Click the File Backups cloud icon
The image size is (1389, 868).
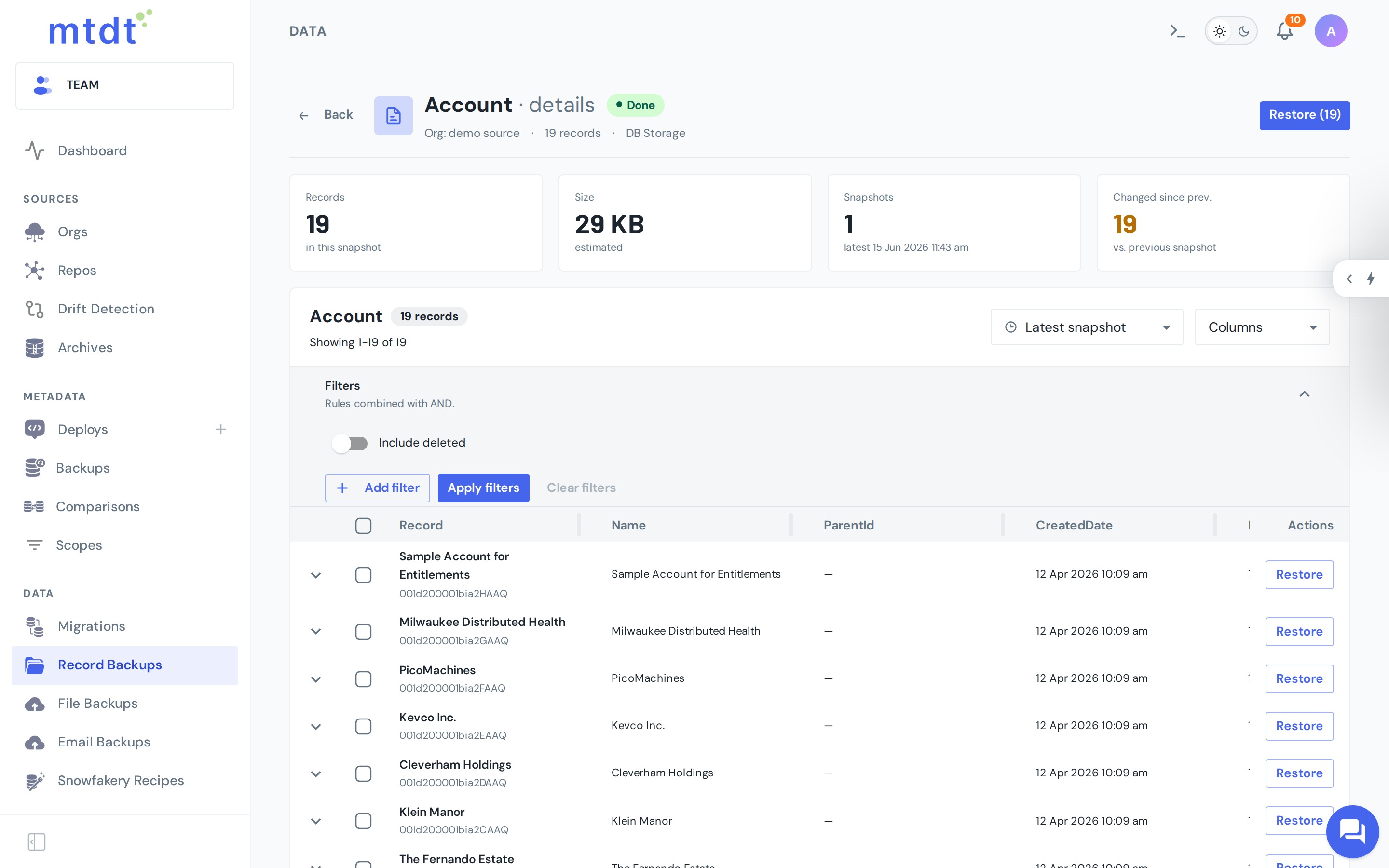coord(34,704)
